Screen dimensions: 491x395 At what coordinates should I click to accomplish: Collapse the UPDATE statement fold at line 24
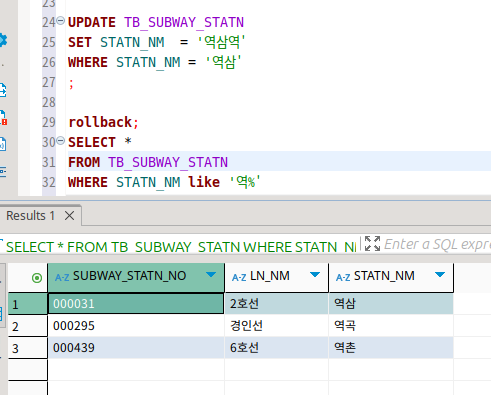[60, 21]
